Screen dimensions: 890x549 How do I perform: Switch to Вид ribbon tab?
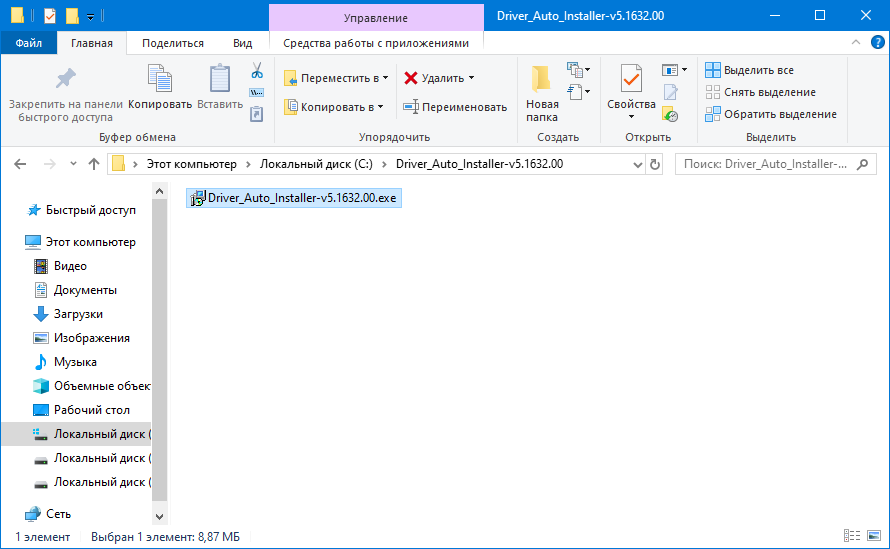[x=242, y=43]
